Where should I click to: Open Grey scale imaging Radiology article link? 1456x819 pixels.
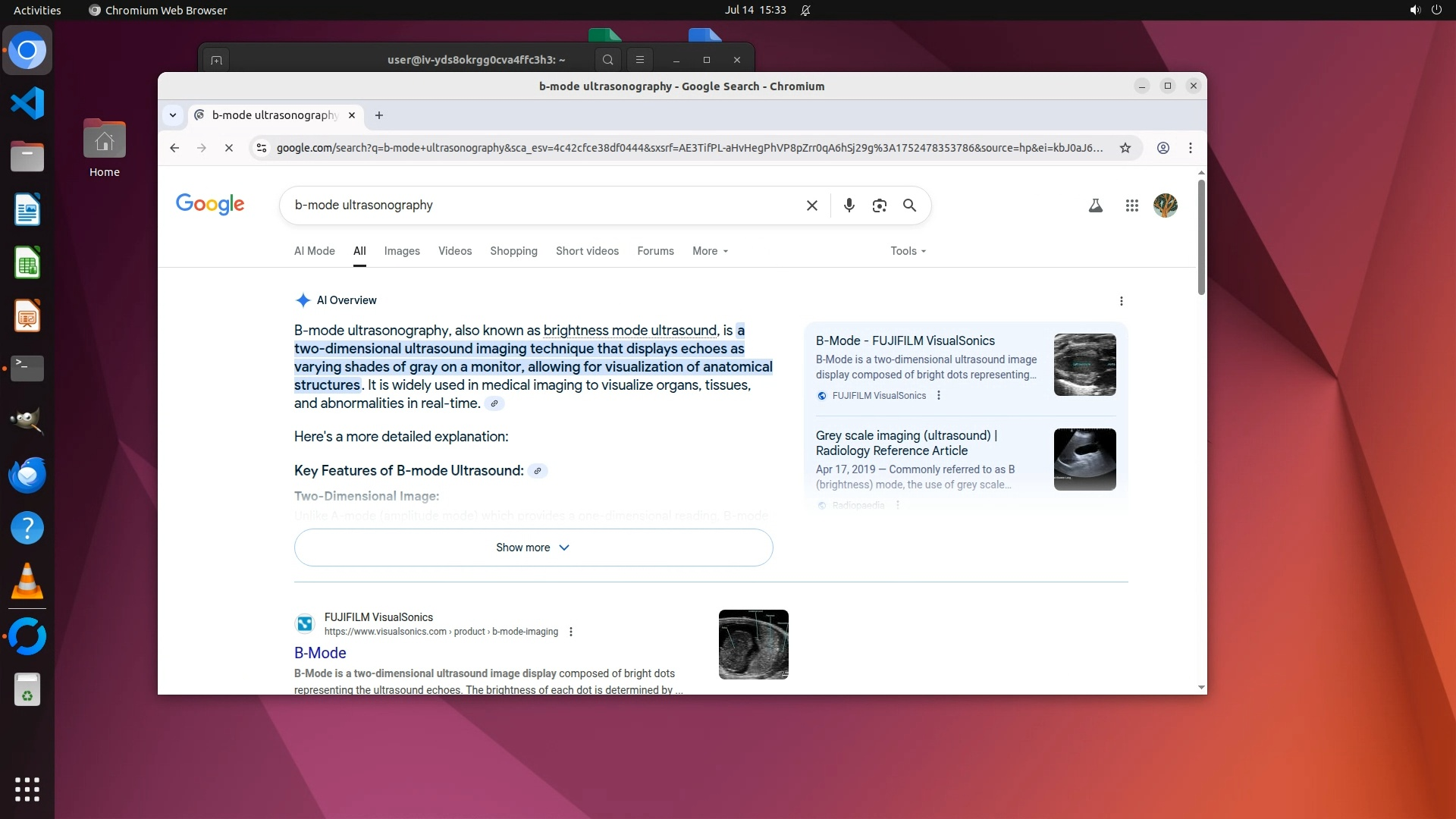click(905, 443)
